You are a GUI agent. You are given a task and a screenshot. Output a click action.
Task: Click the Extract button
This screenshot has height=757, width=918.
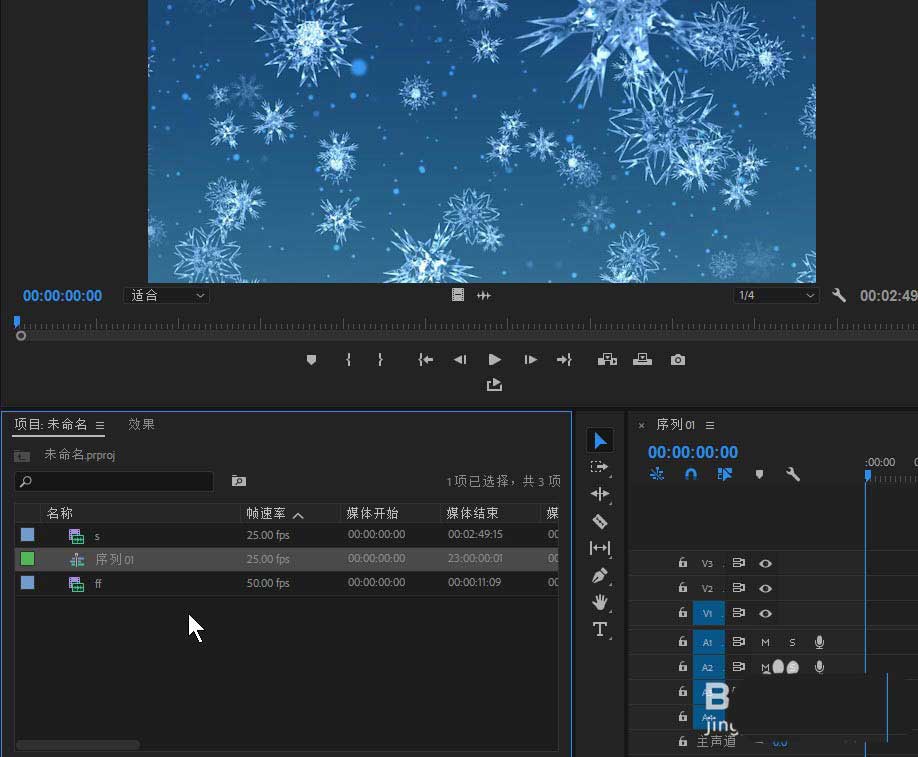click(x=642, y=359)
